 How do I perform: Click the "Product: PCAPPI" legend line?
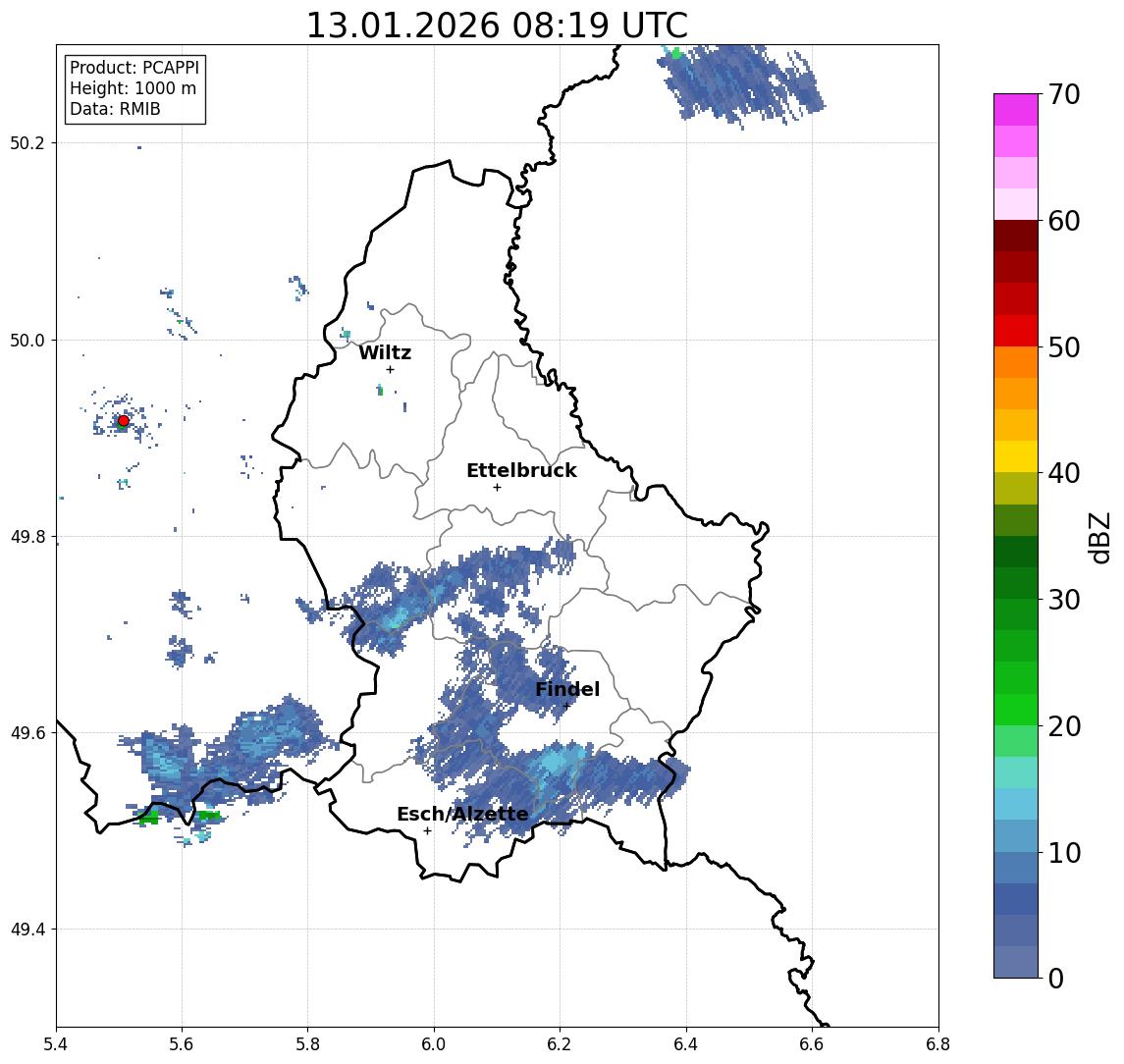[134, 68]
